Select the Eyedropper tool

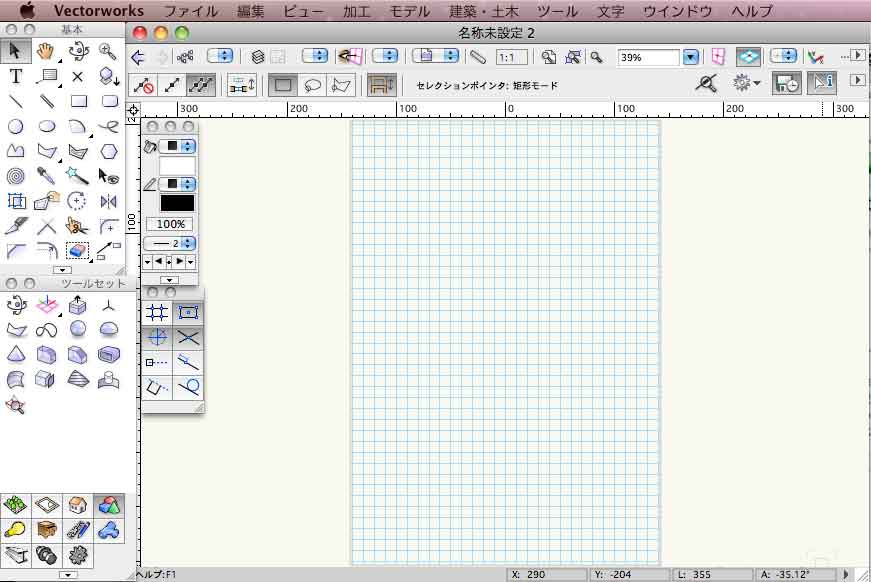(x=46, y=177)
